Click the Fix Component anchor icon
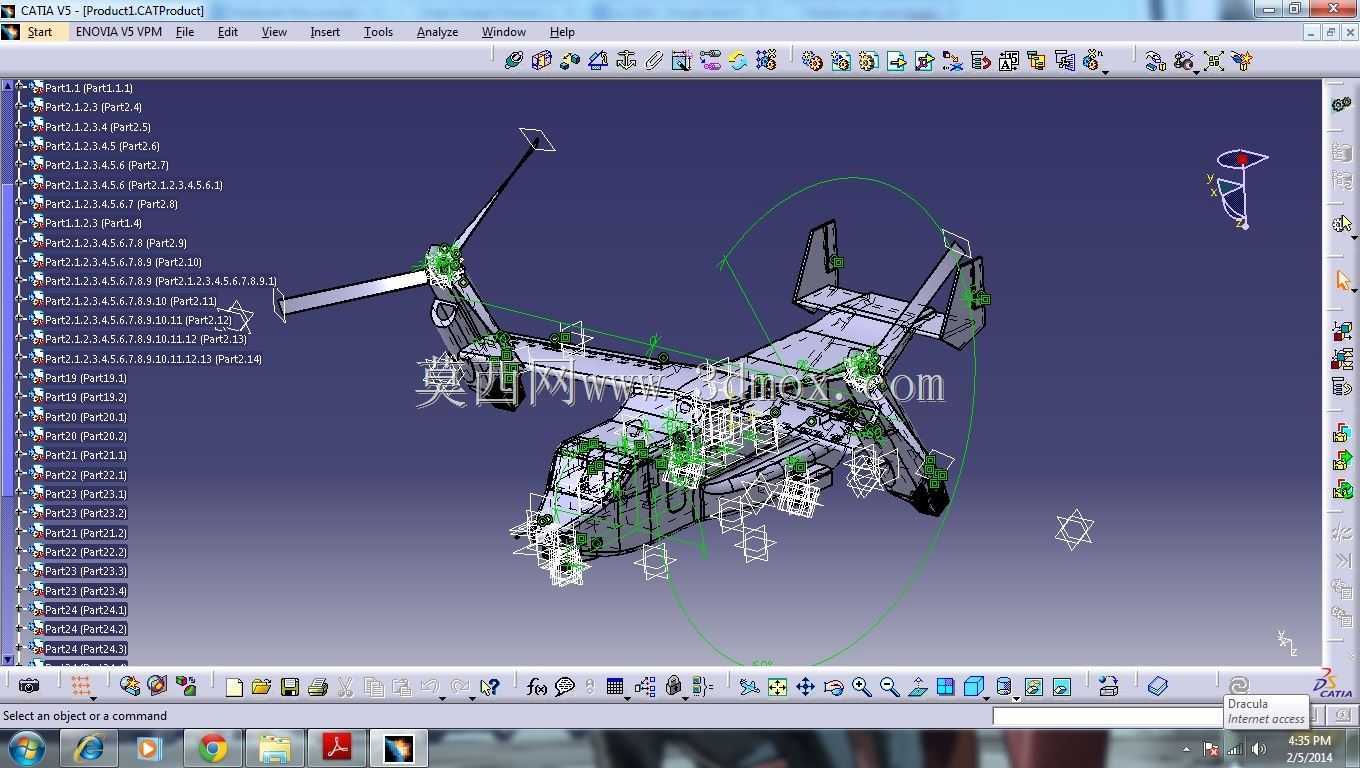 pos(626,61)
